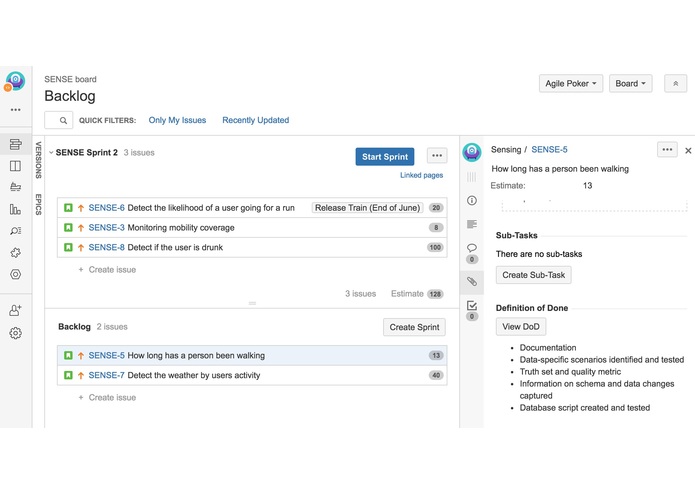
Task: Open the hexagon icon in the sidebar
Action: click(16, 274)
